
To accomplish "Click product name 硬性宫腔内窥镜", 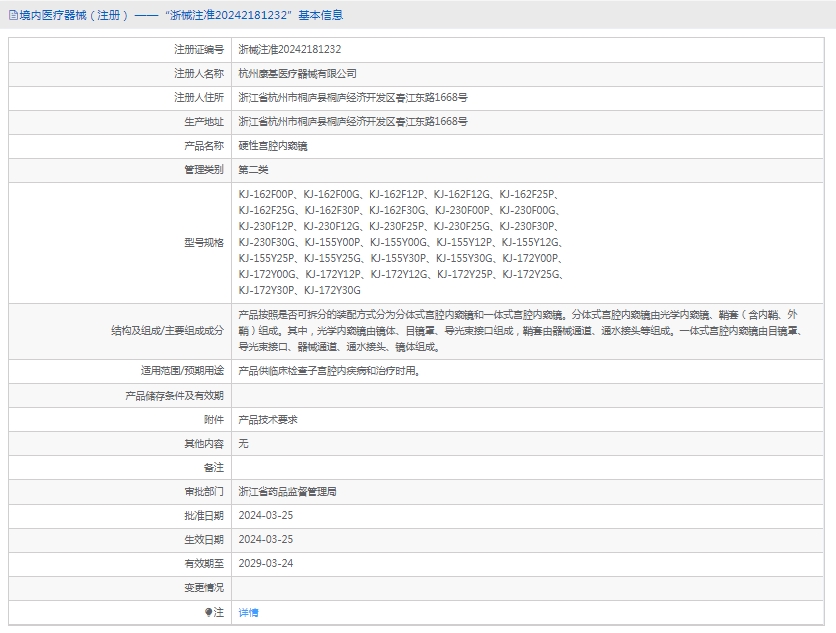I will tap(273, 145).
